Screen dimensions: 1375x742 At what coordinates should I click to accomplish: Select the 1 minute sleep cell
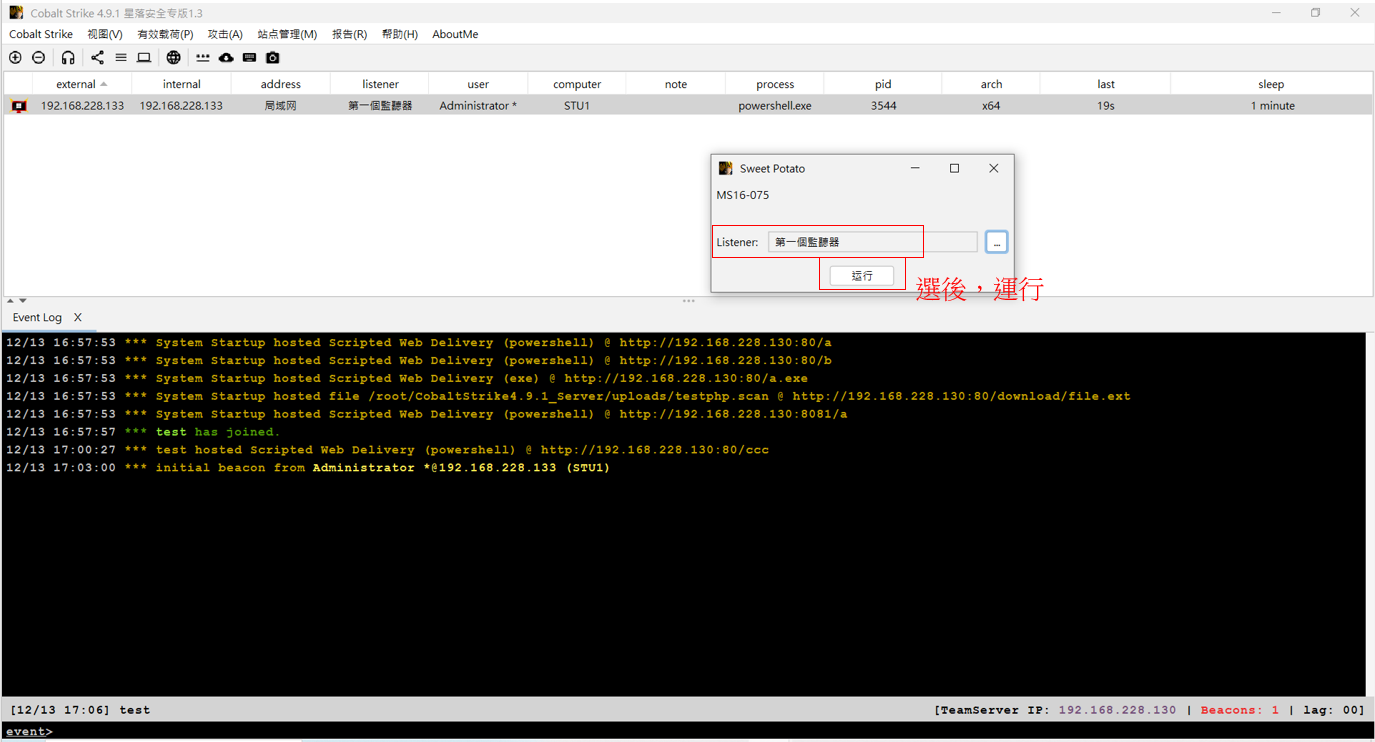tap(1272, 105)
